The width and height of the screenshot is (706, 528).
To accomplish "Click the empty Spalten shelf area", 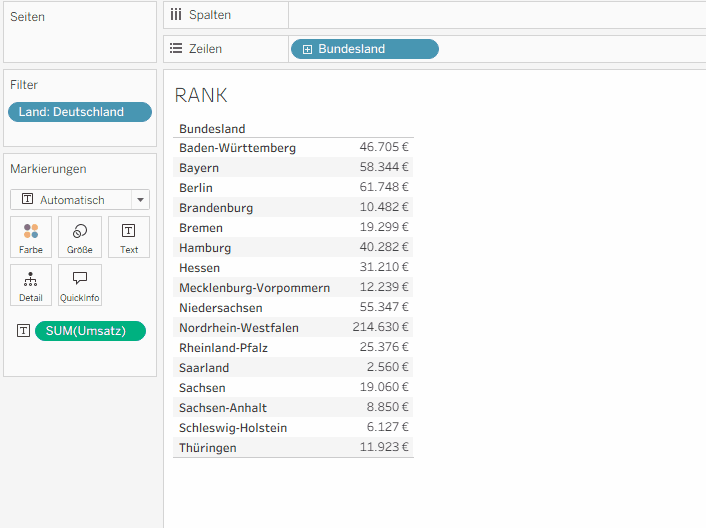I will tap(496, 15).
